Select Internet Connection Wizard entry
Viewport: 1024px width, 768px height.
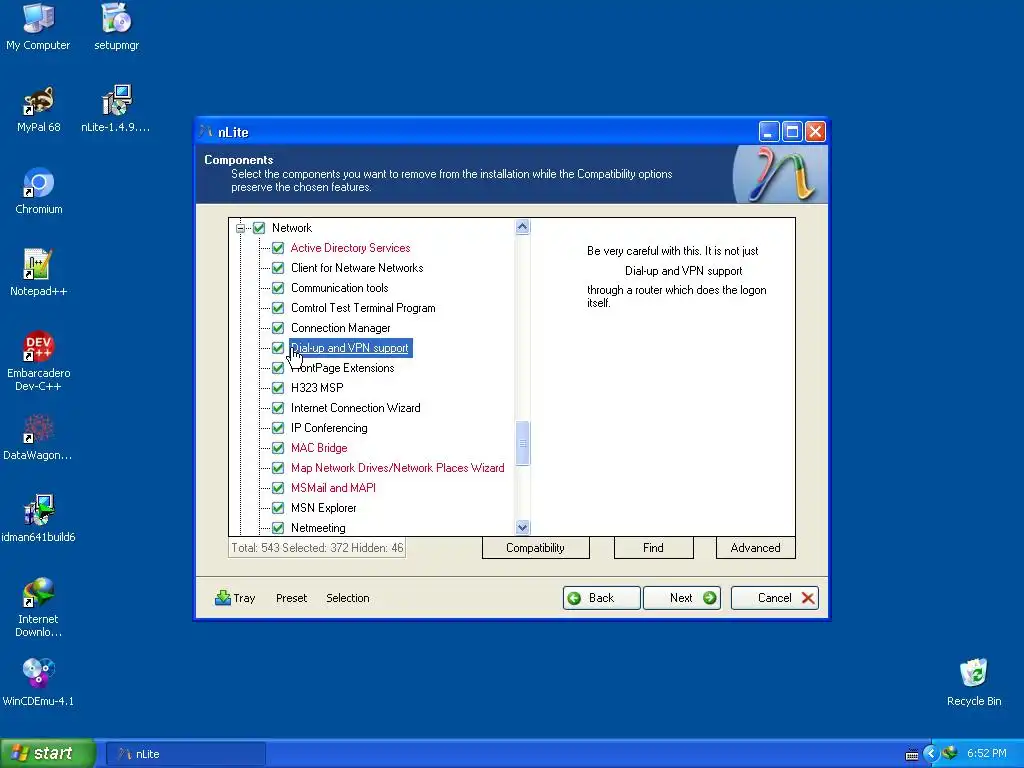355,408
